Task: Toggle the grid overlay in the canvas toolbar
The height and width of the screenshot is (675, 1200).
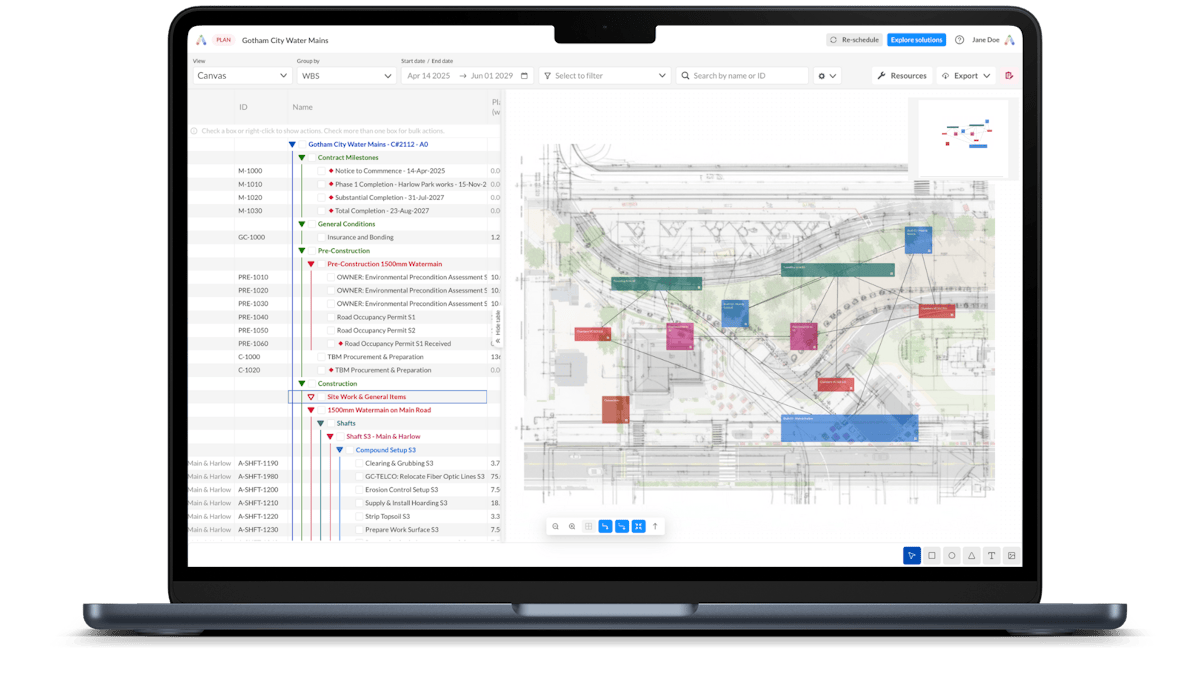Action: pyautogui.click(x=588, y=526)
